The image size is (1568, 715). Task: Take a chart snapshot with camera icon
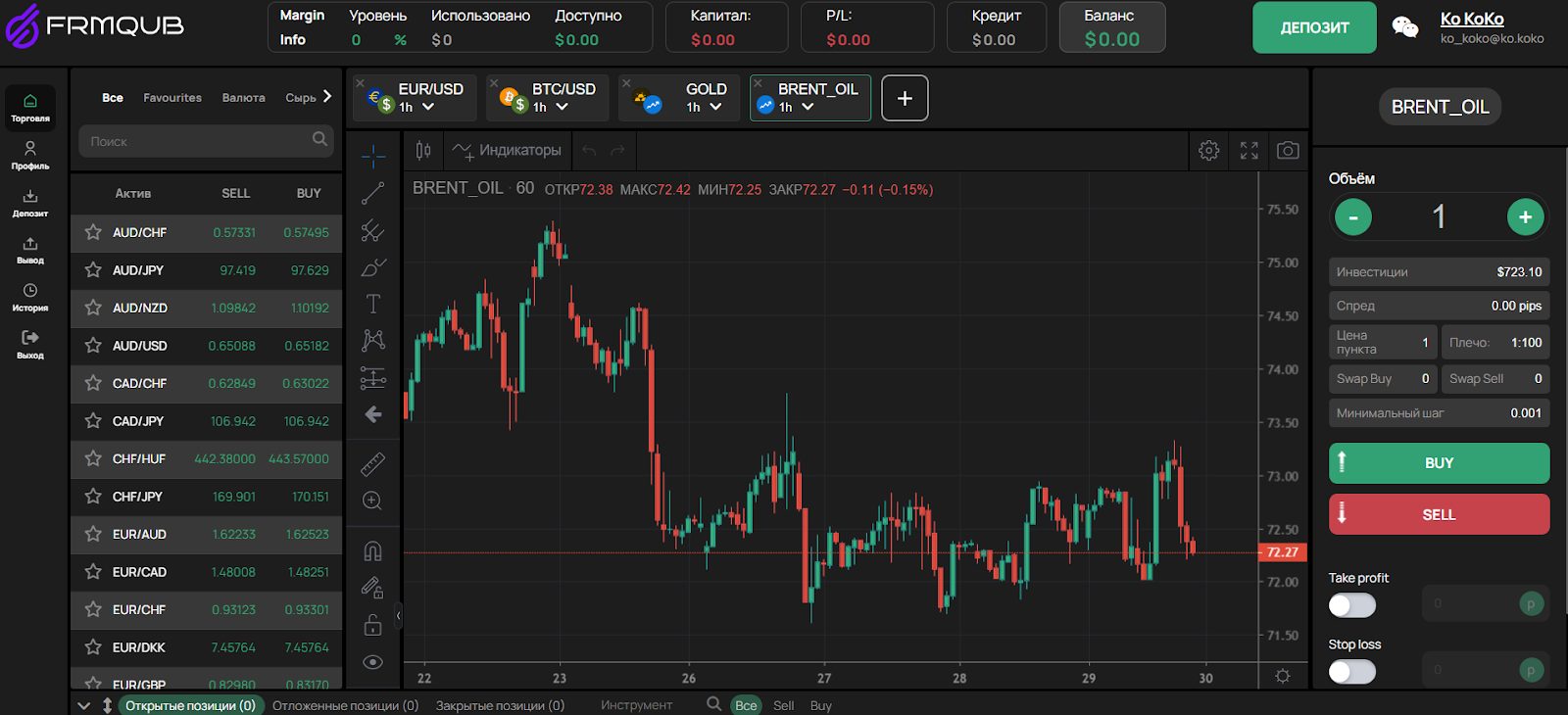1288,150
